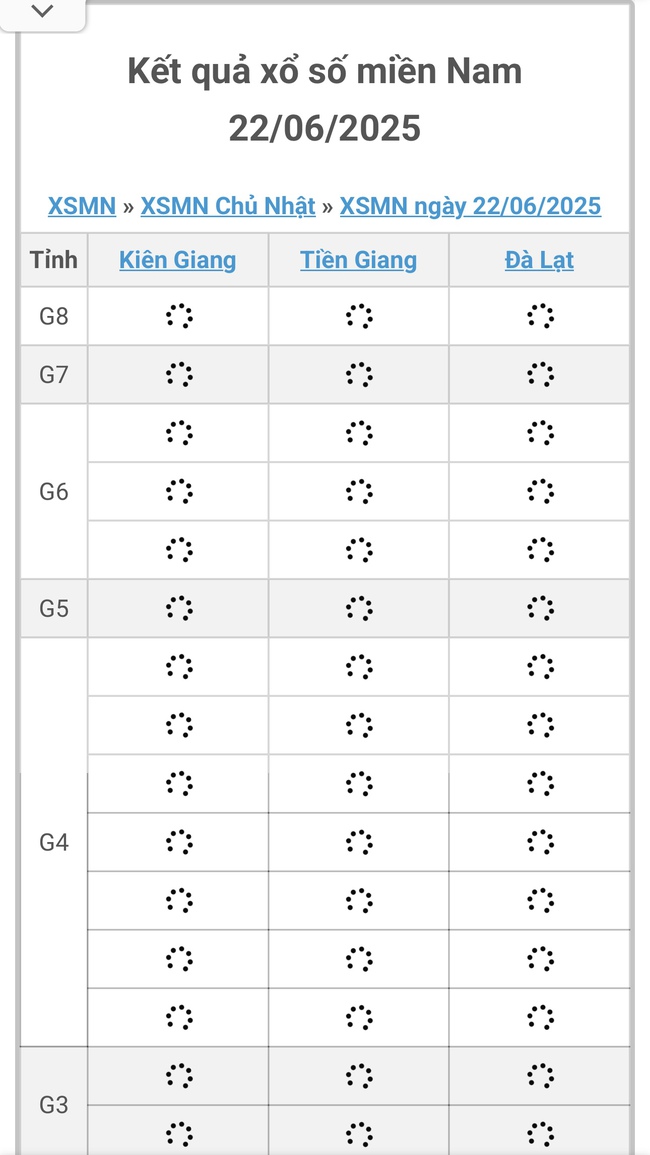Click the loading spinner in G5 Đà Lạt cell
The height and width of the screenshot is (1155, 650).
point(539,608)
